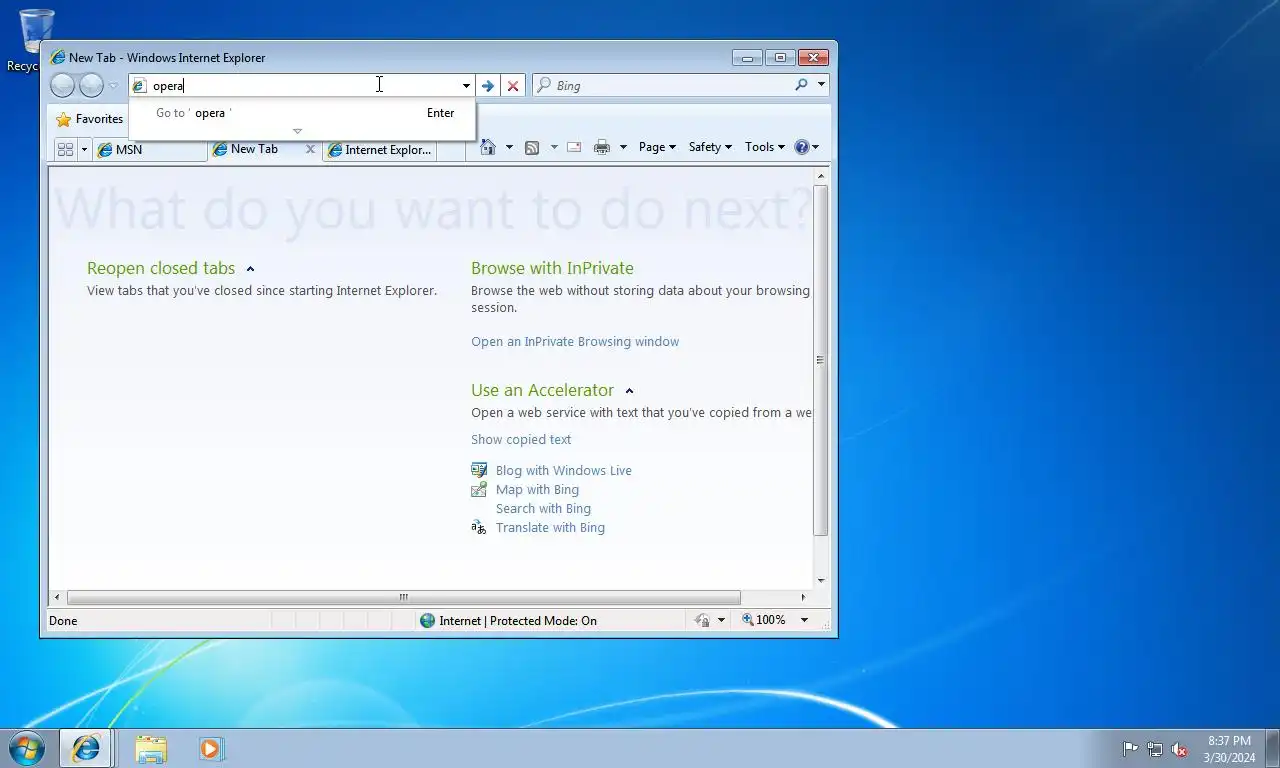Click the muted volume tray icon
Screen dimensions: 1280x768
[1180, 749]
